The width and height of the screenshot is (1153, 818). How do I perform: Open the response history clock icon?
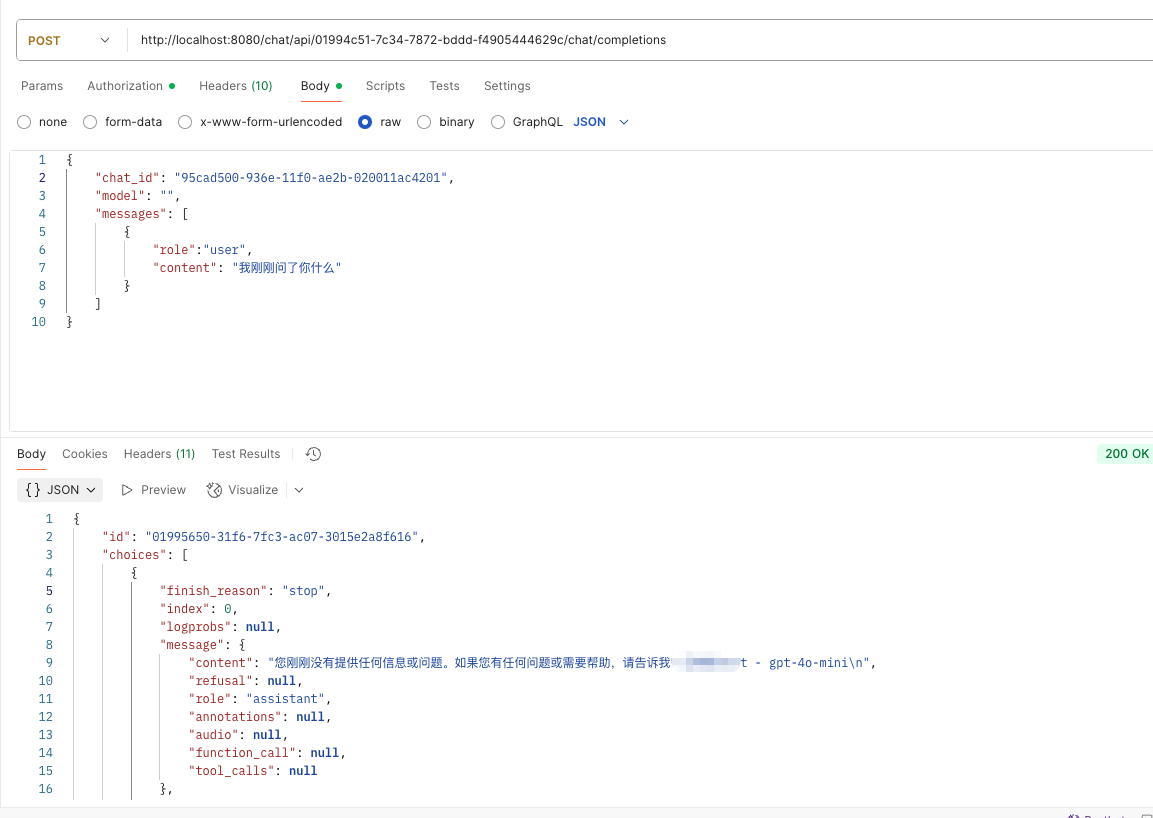coord(313,454)
